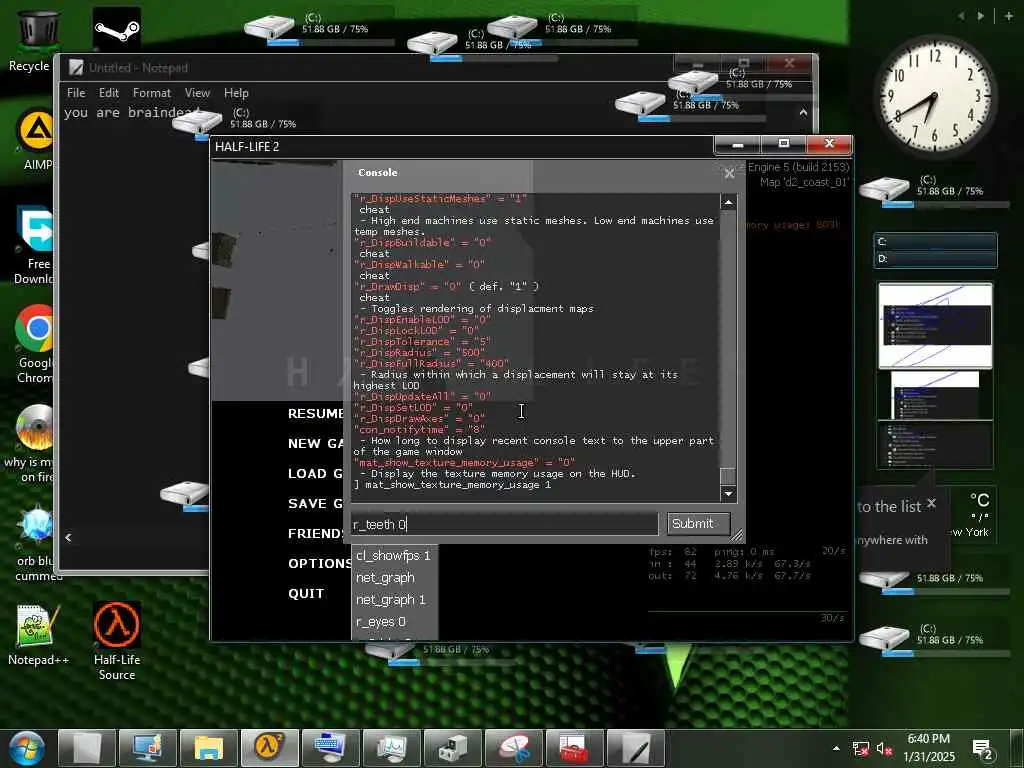Close the Console panel with its X

pyautogui.click(x=729, y=173)
